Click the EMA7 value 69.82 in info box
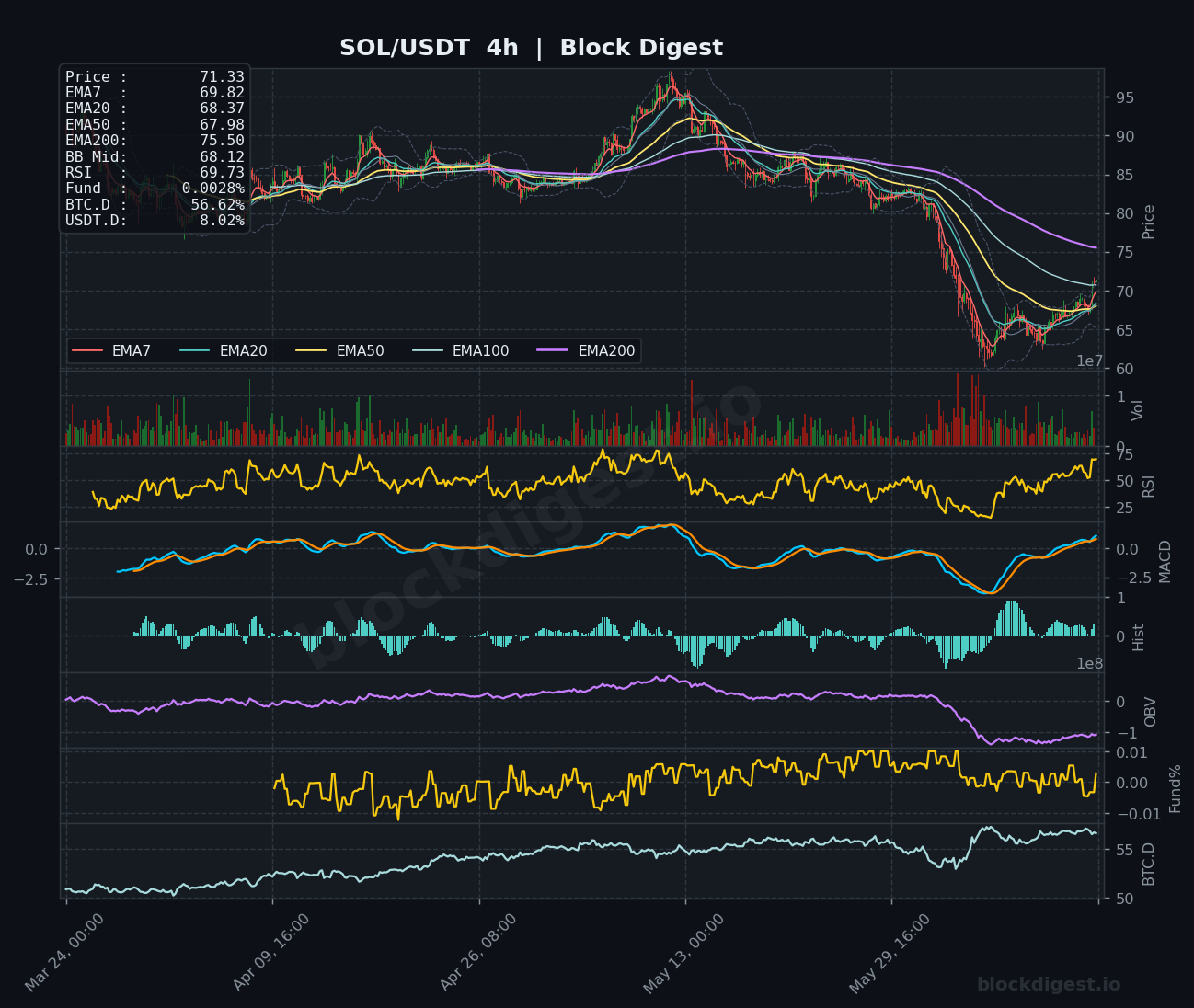This screenshot has height=1008, width=1194. coord(222,93)
